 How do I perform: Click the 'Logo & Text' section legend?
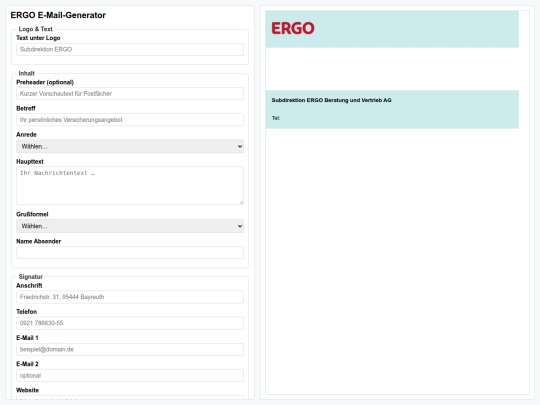(x=35, y=29)
